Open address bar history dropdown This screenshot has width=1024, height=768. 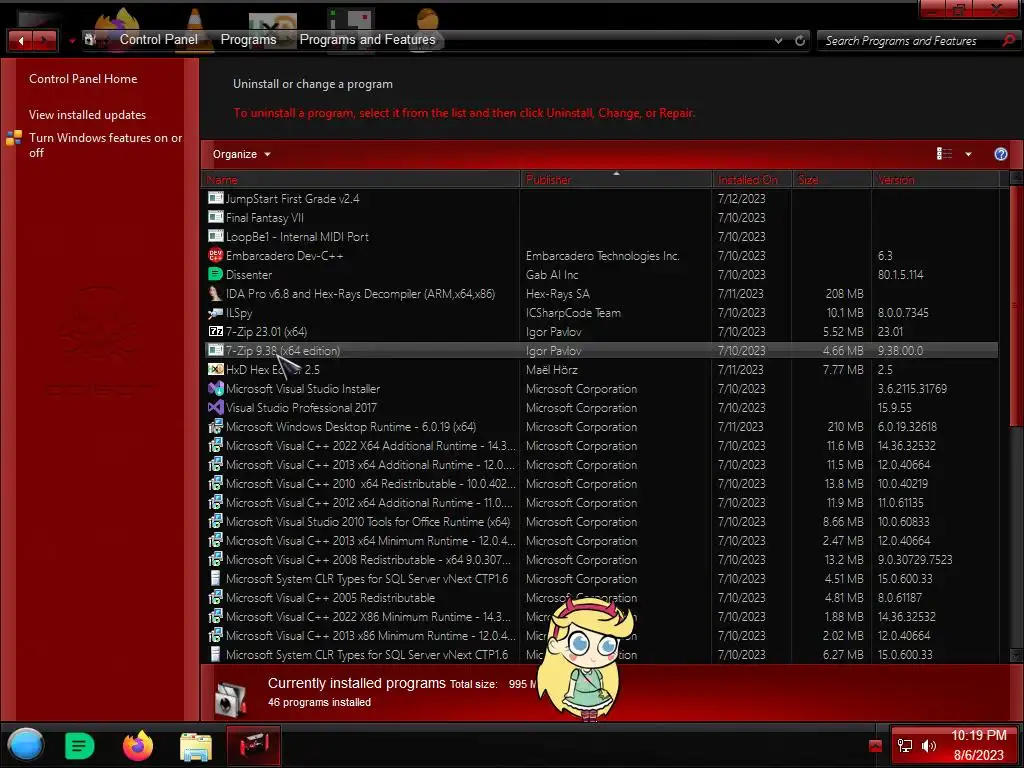pos(778,40)
